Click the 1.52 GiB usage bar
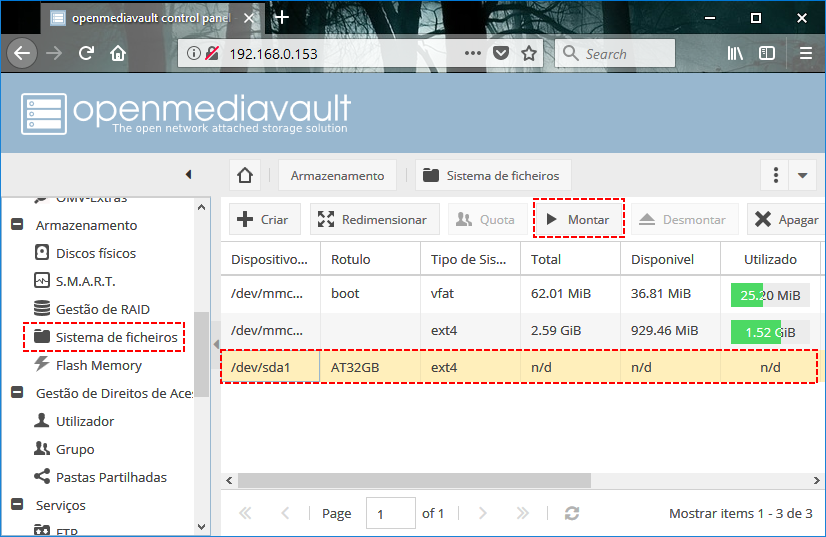826x537 pixels. click(x=770, y=333)
